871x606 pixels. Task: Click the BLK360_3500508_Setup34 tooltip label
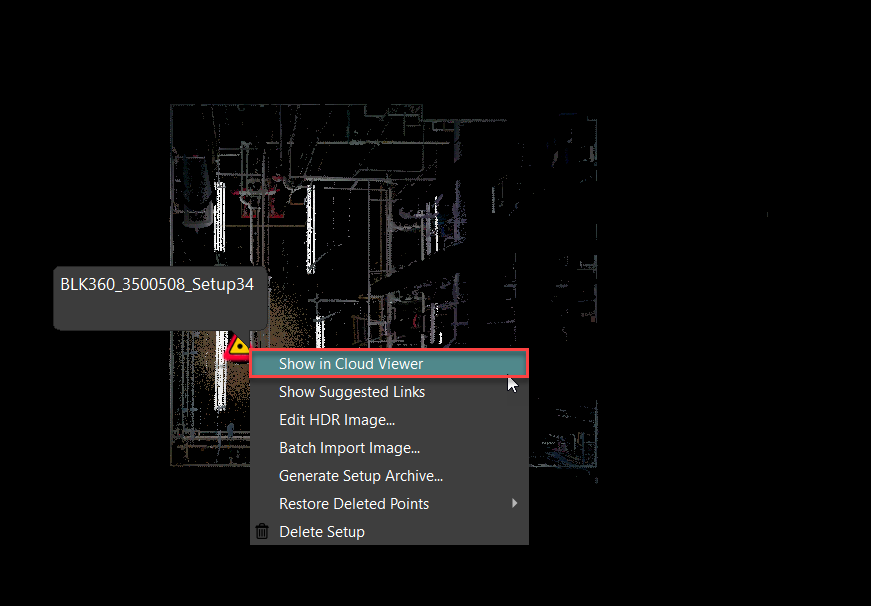click(157, 284)
